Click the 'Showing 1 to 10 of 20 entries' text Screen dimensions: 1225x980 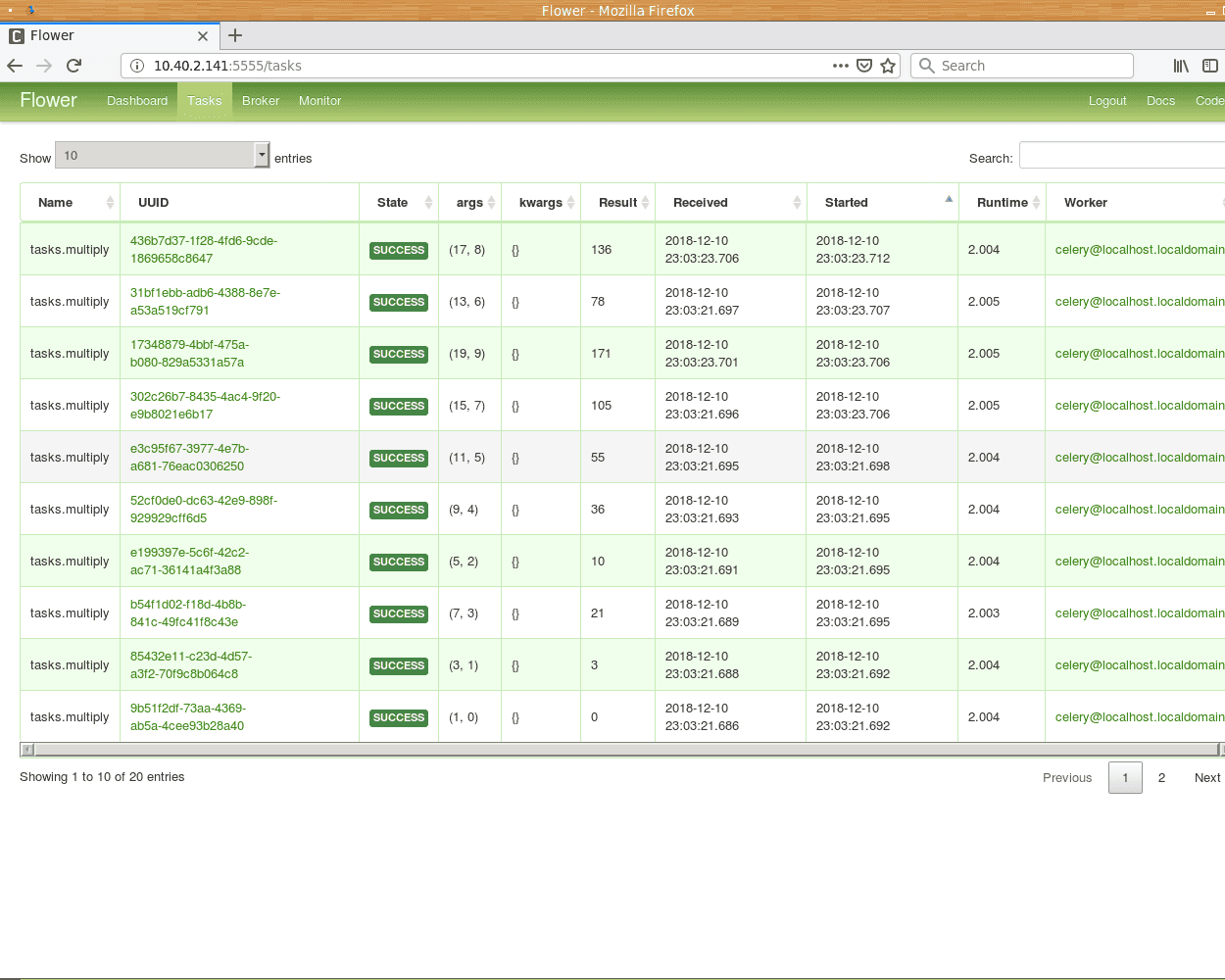pyautogui.click(x=102, y=777)
